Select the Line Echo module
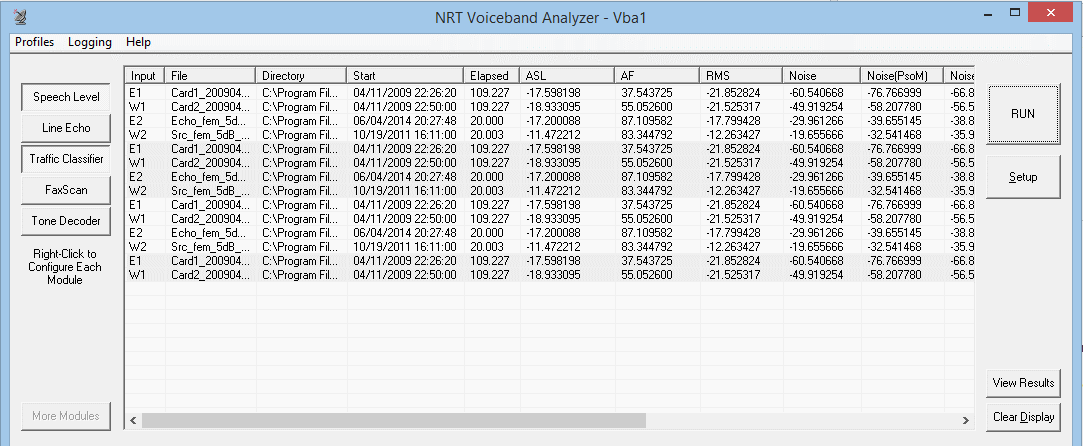 point(66,128)
